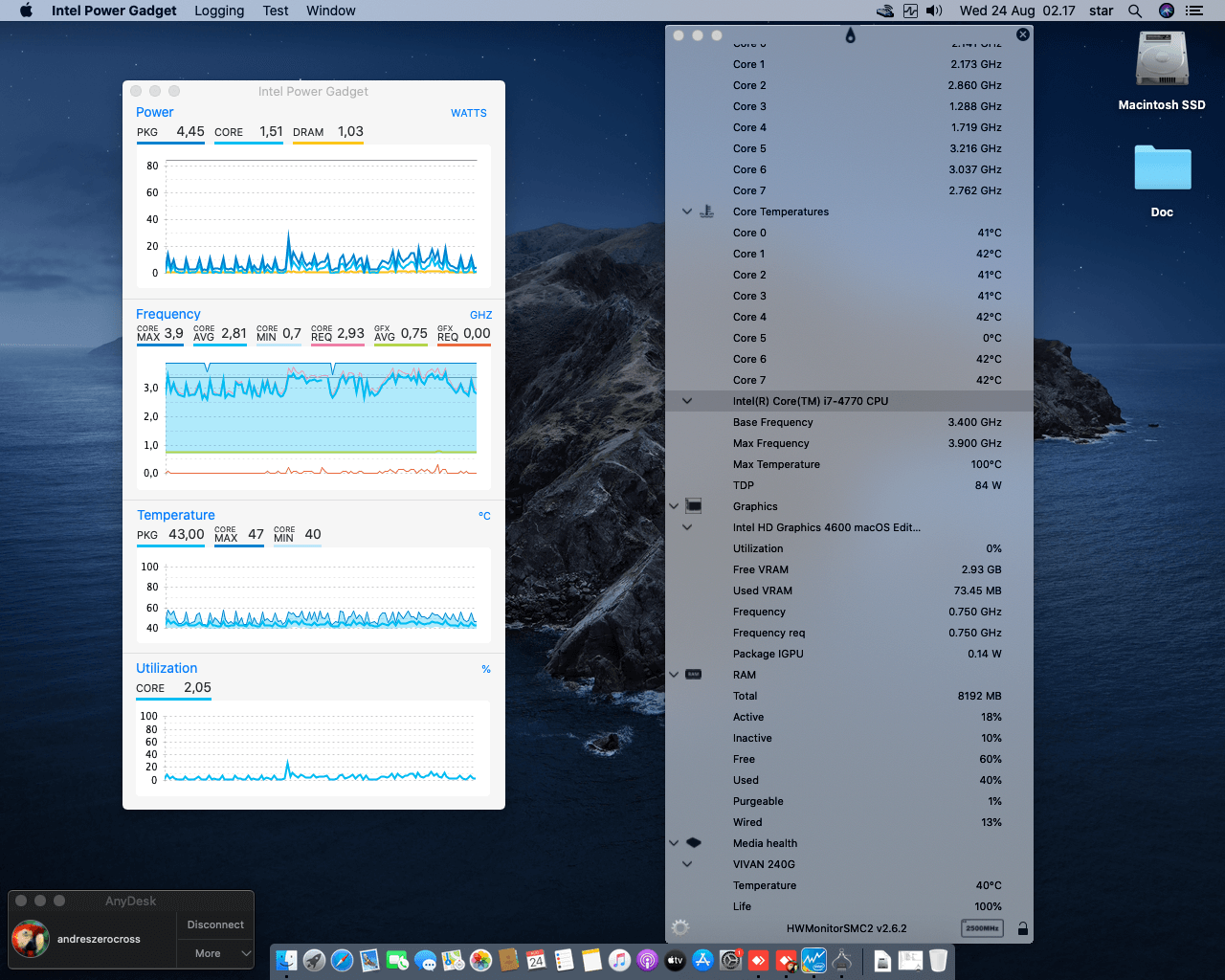
Task: Click the 2500MHz chip icon
Action: [982, 928]
